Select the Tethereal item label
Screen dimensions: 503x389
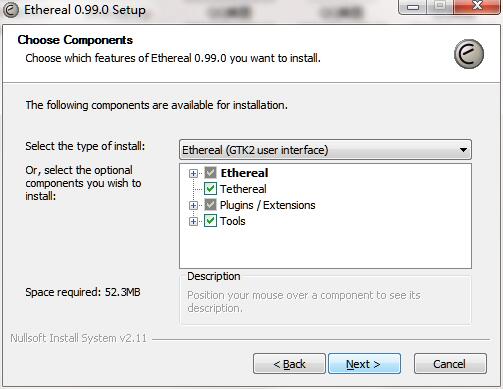pyautogui.click(x=243, y=189)
